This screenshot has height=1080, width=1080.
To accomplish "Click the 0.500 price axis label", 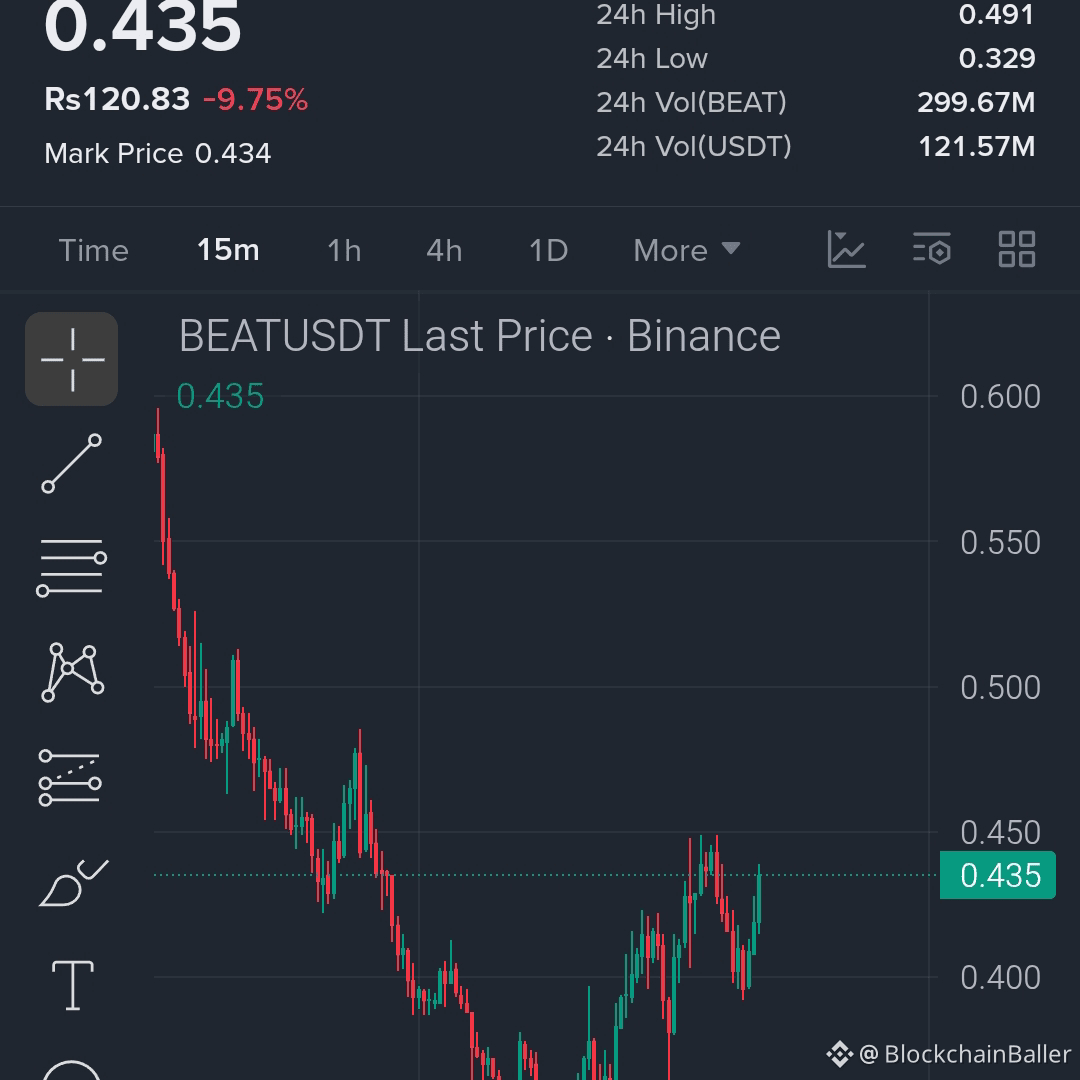I will click(x=1000, y=687).
